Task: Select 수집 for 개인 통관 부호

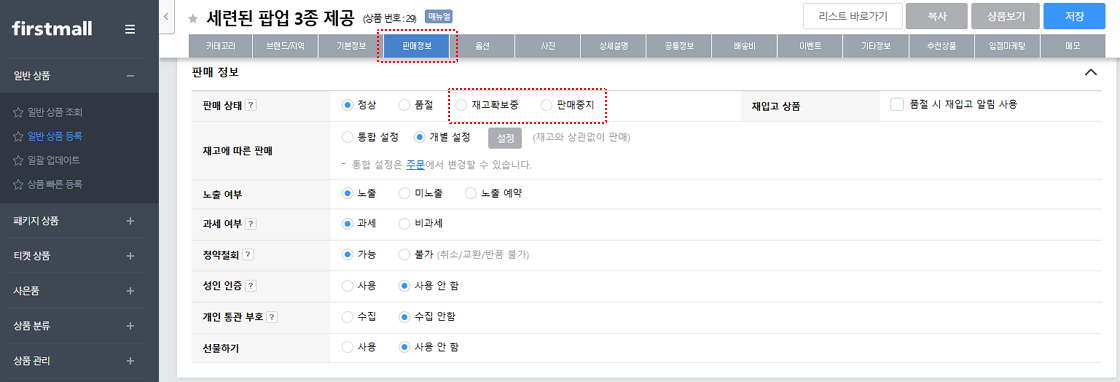Action: pos(348,316)
